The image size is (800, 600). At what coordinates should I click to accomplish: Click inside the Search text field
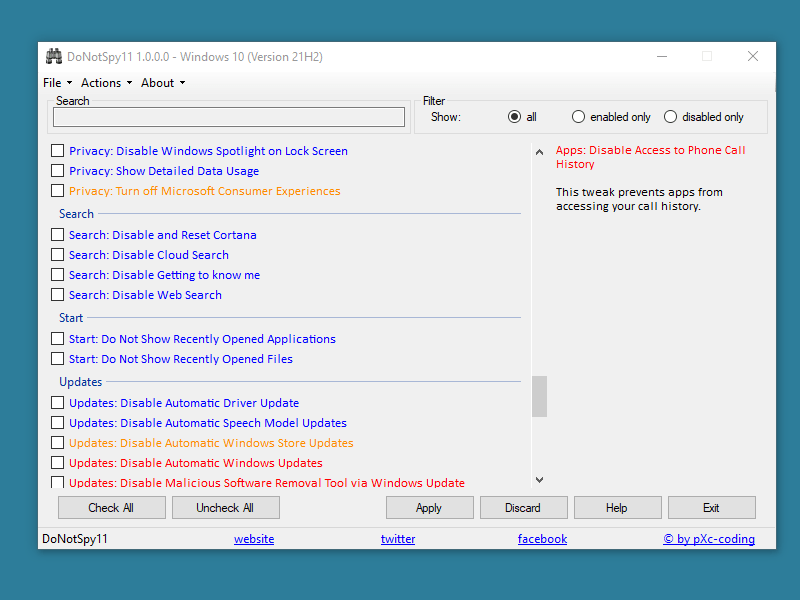click(229, 117)
